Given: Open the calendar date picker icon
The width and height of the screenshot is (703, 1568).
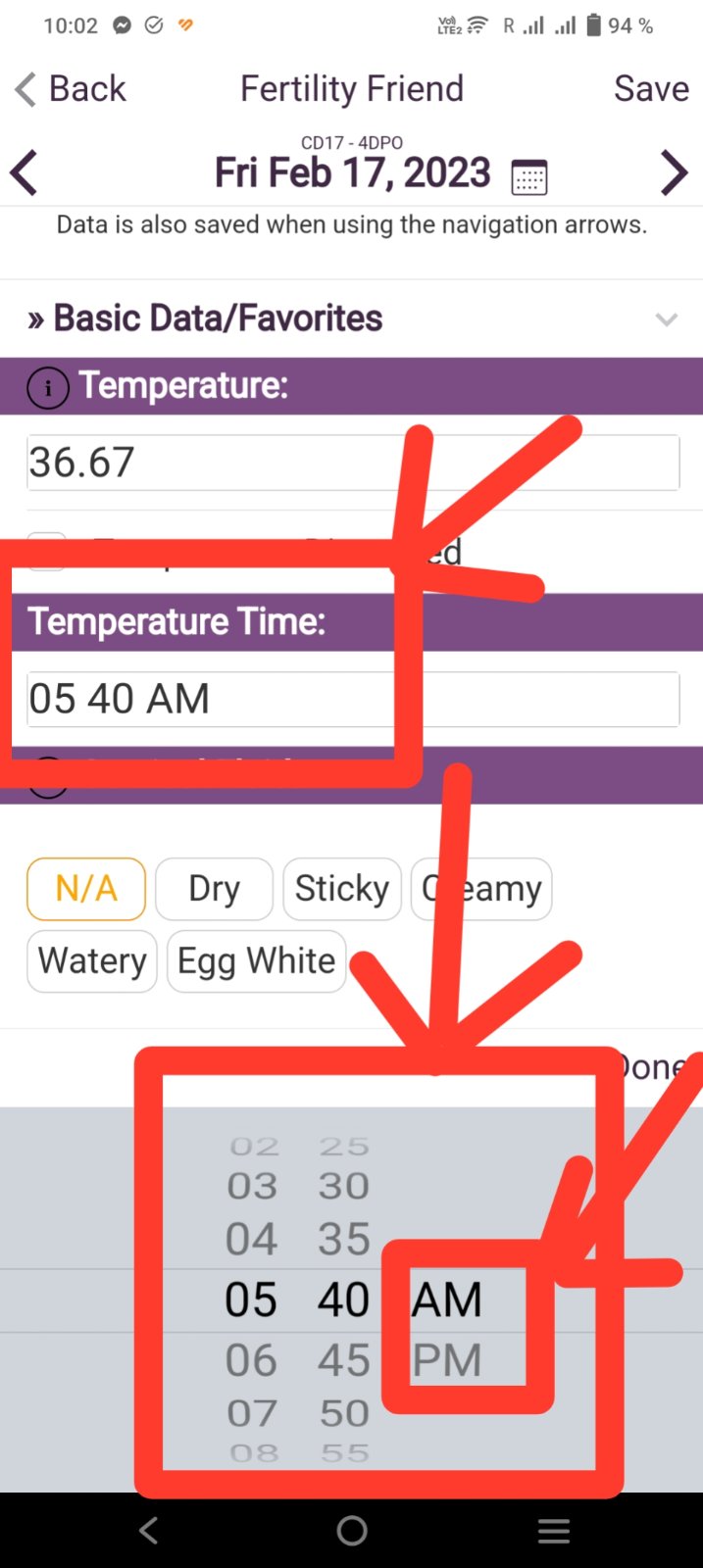Looking at the screenshot, I should point(529,177).
